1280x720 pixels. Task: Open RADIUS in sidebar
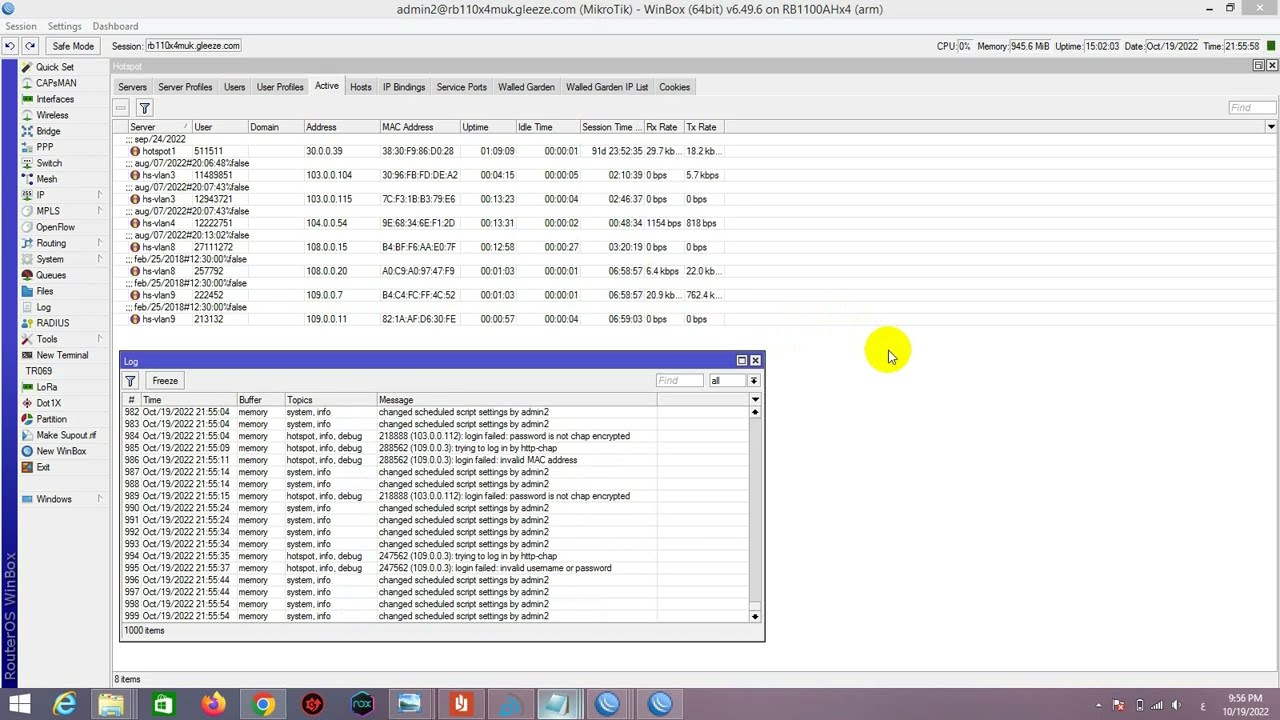[x=53, y=323]
